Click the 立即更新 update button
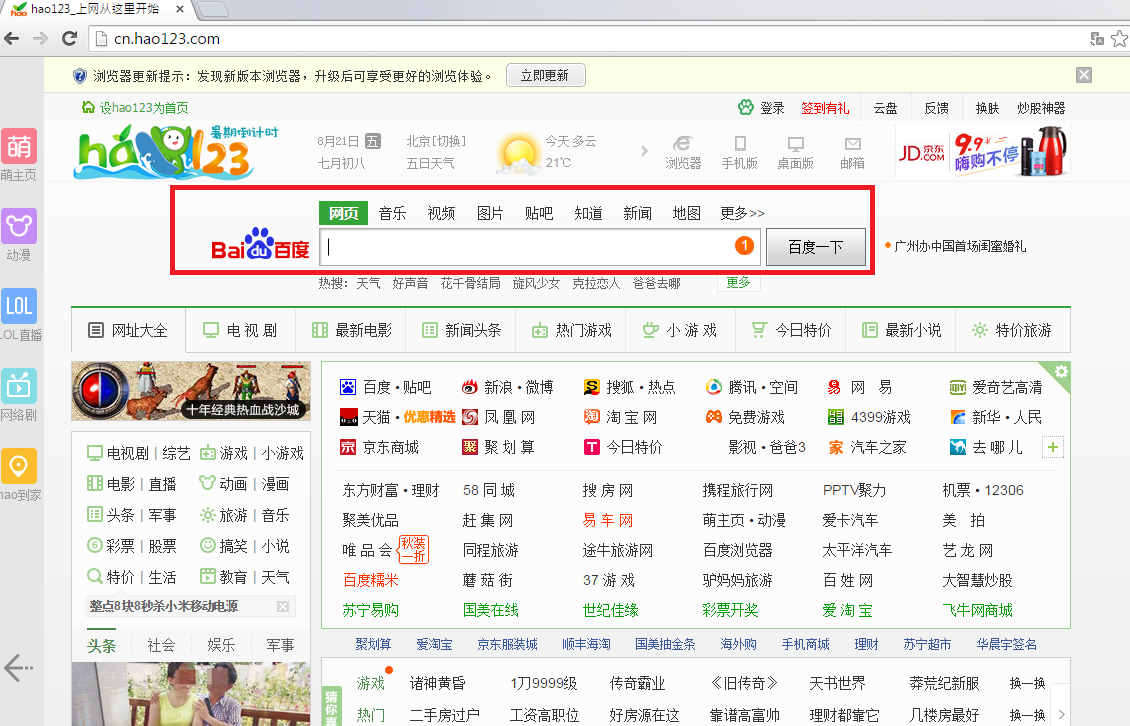The image size is (1130, 726). pos(545,75)
